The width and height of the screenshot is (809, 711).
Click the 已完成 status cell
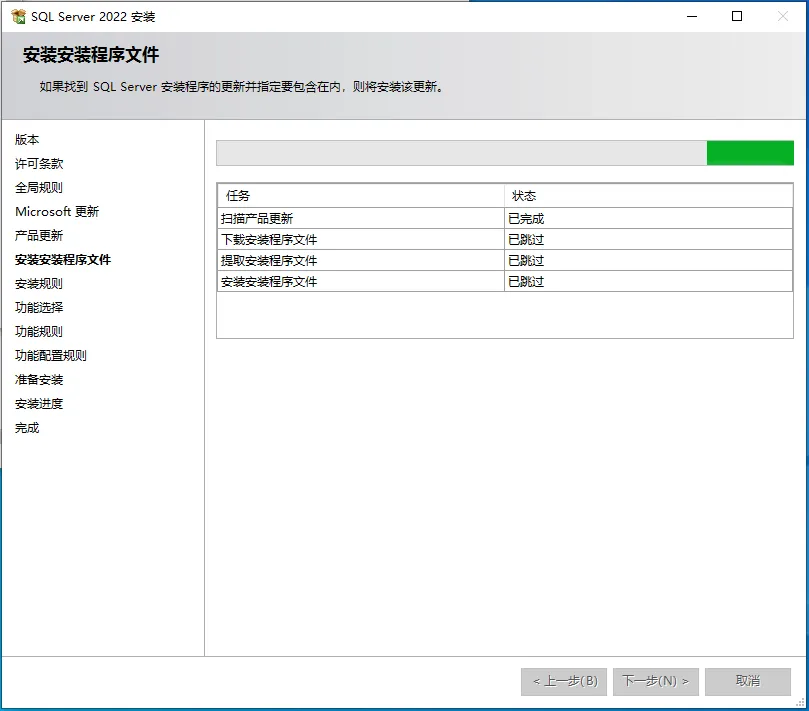coord(648,218)
